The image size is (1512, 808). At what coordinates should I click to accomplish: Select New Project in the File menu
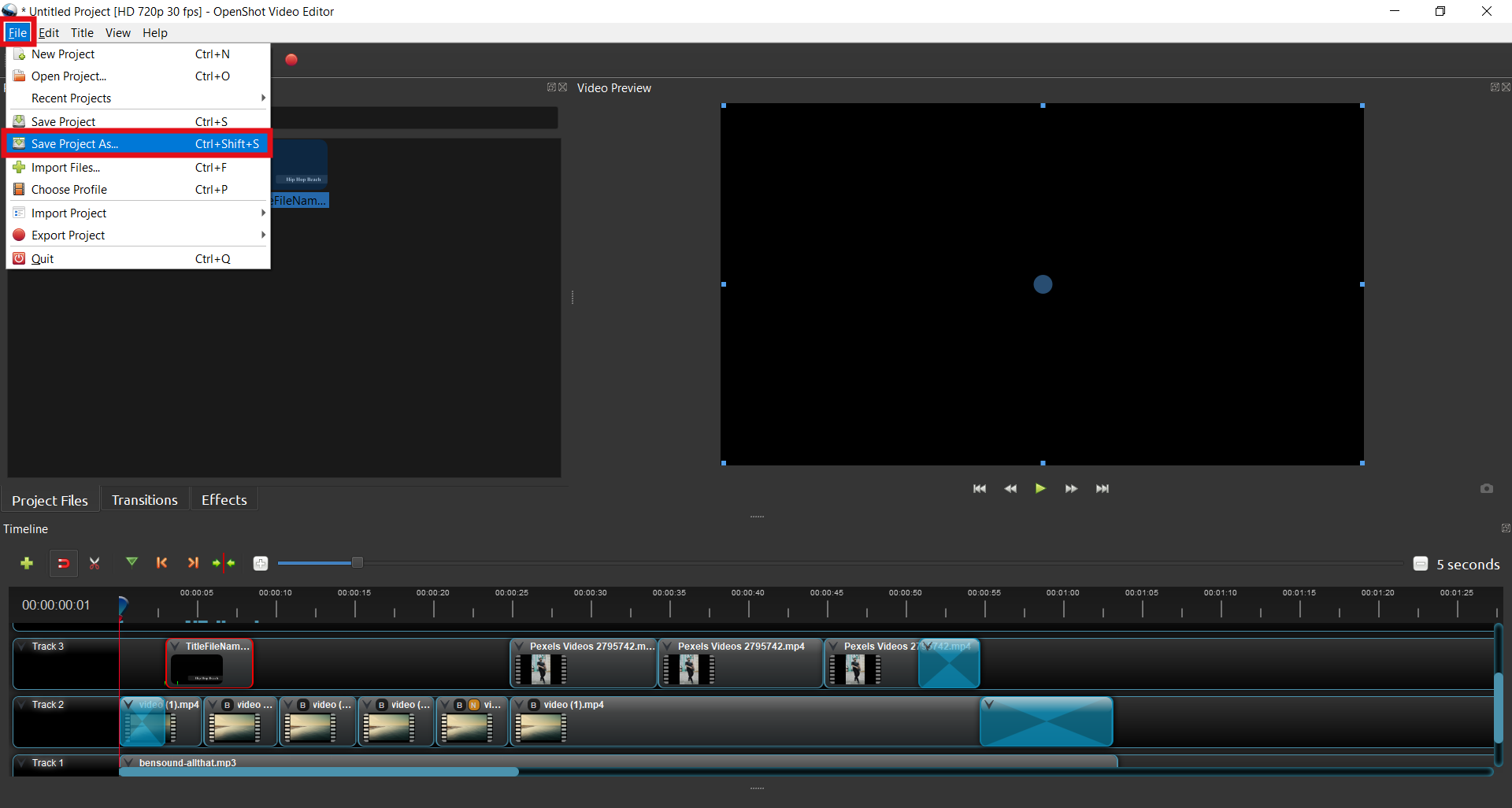(x=138, y=54)
